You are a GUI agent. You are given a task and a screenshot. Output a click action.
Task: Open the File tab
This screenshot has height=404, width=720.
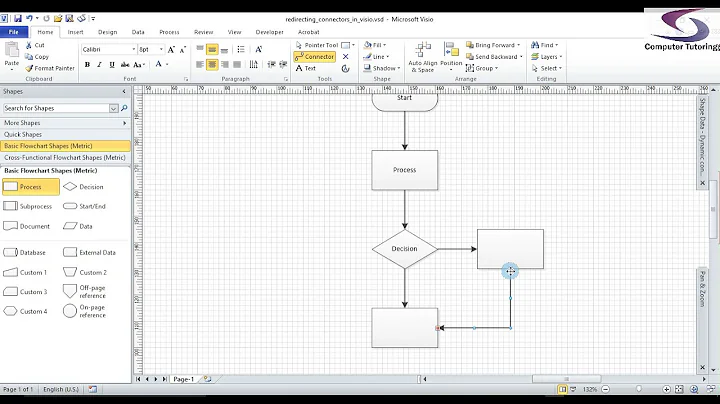tap(14, 32)
